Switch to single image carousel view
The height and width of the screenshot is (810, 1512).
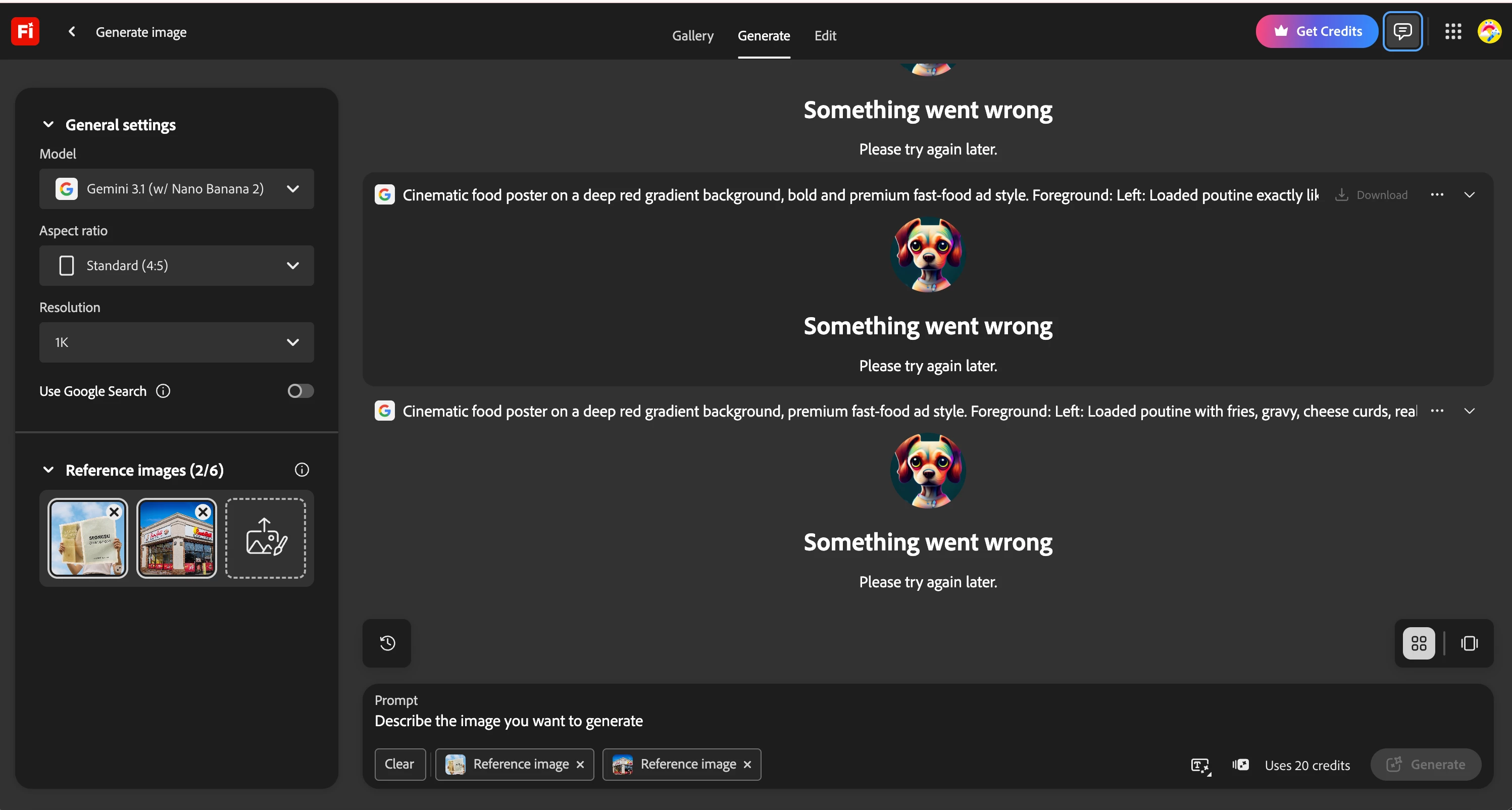coord(1469,643)
